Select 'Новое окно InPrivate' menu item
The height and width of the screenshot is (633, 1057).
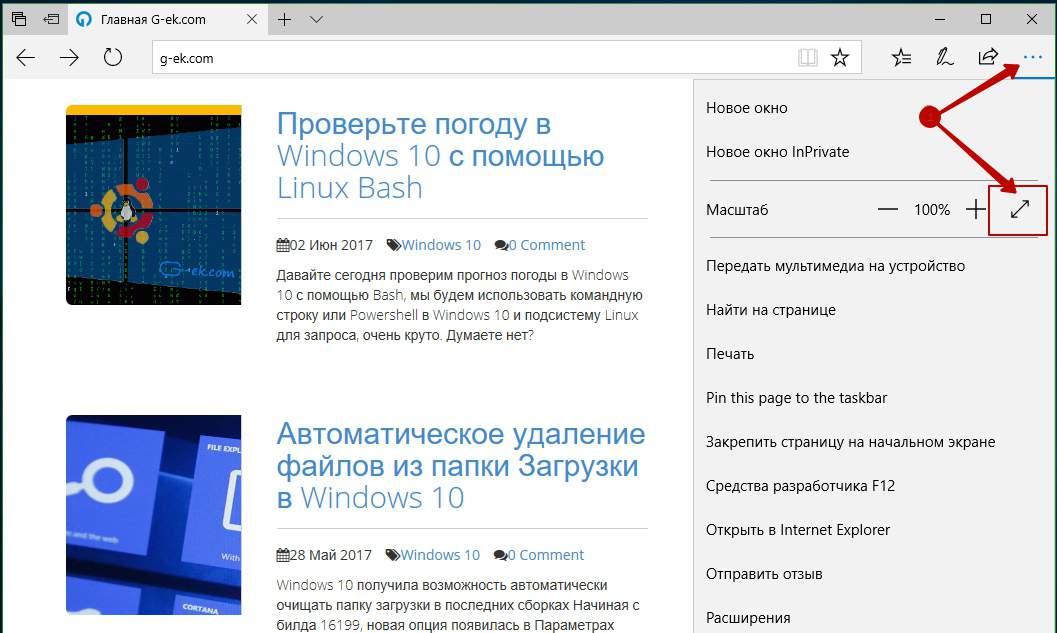coord(777,152)
